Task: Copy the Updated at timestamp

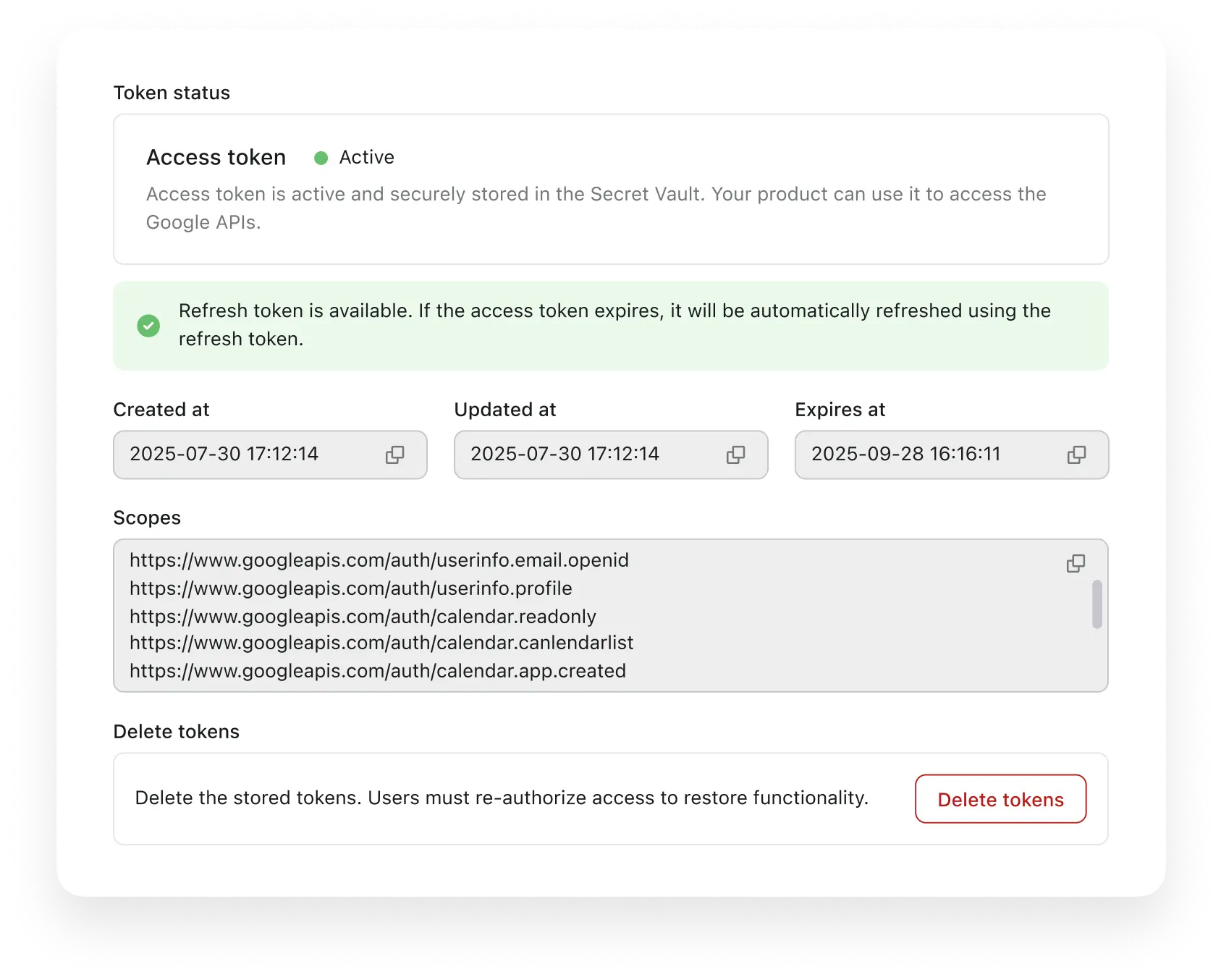Action: [735, 455]
